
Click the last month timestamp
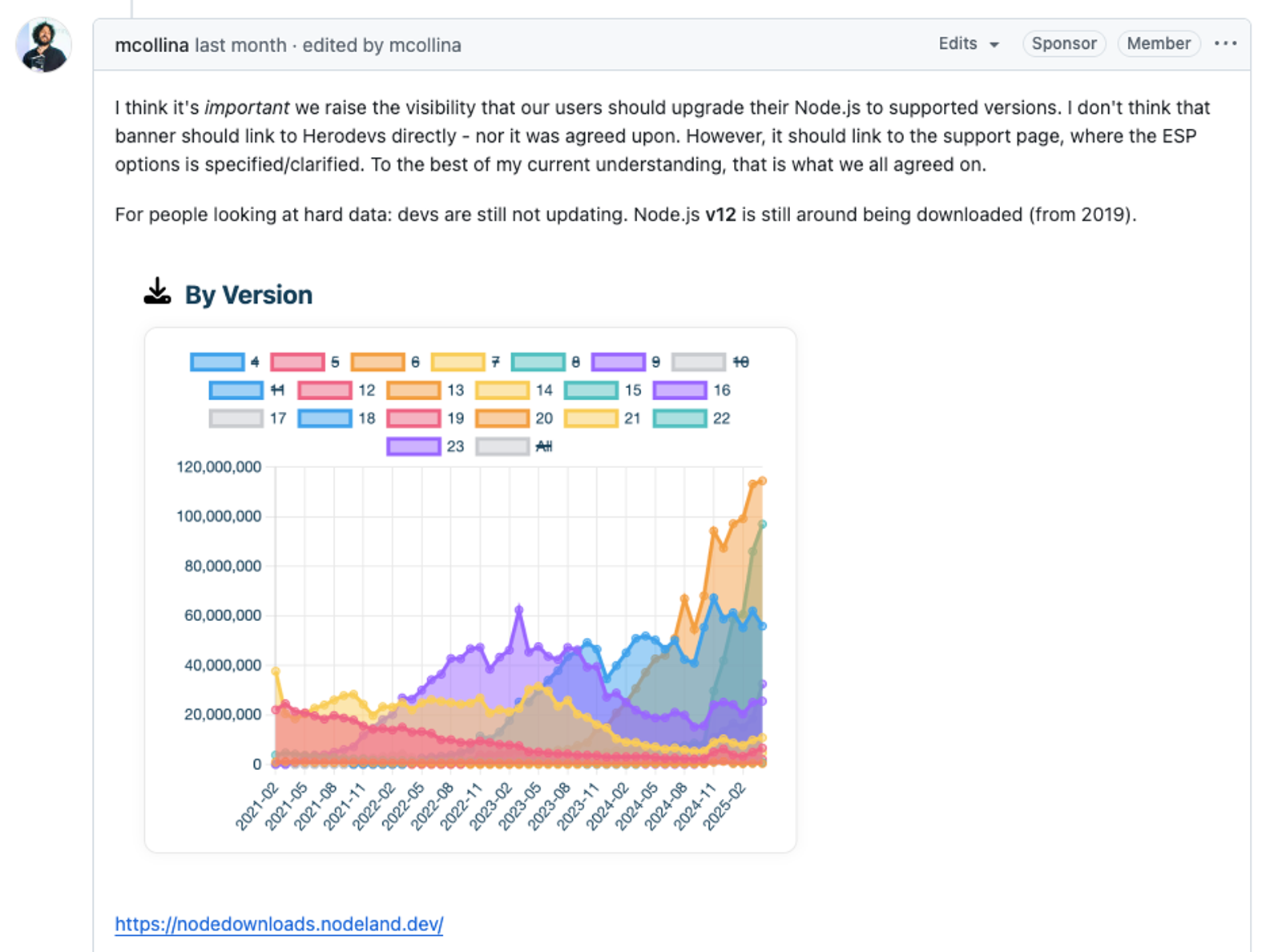tap(240, 45)
